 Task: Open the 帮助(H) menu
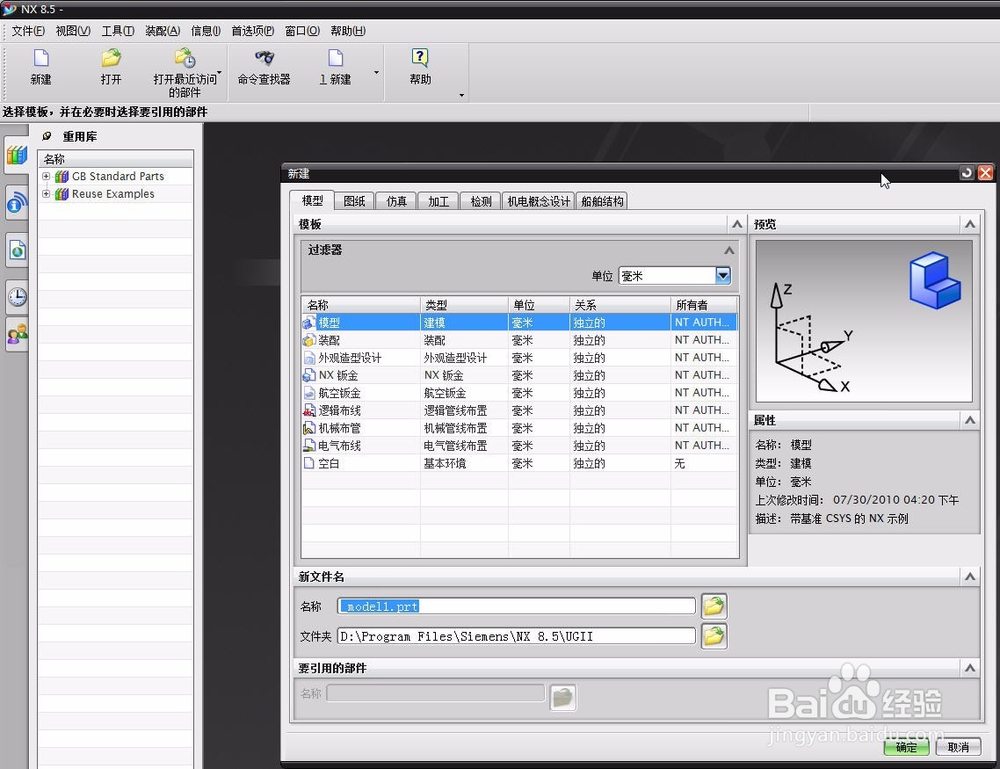[348, 31]
